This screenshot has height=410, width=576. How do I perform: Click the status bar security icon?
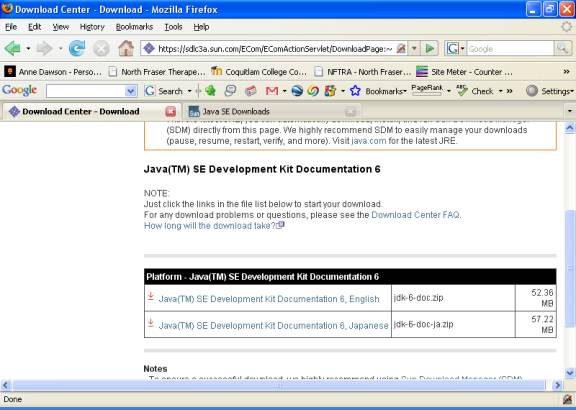[x=568, y=399]
